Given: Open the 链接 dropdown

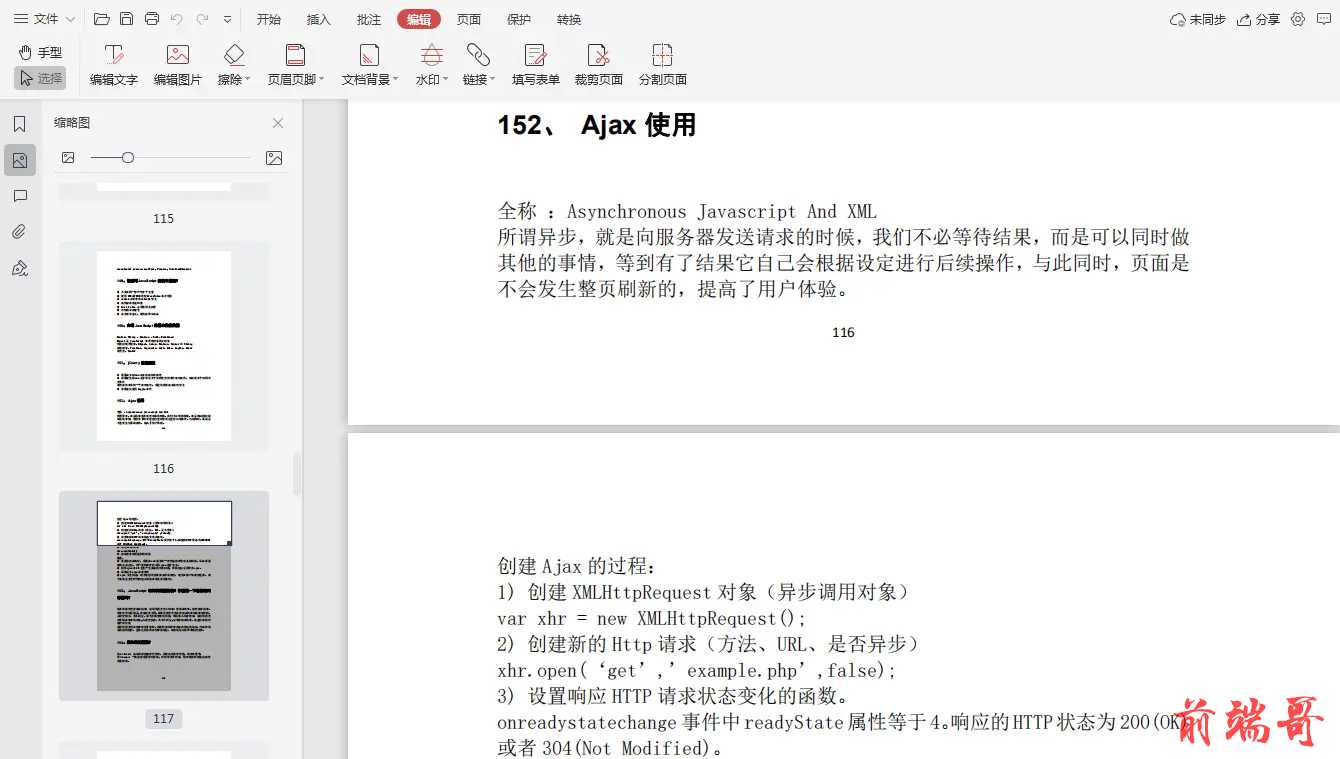Looking at the screenshot, I should coord(478,65).
